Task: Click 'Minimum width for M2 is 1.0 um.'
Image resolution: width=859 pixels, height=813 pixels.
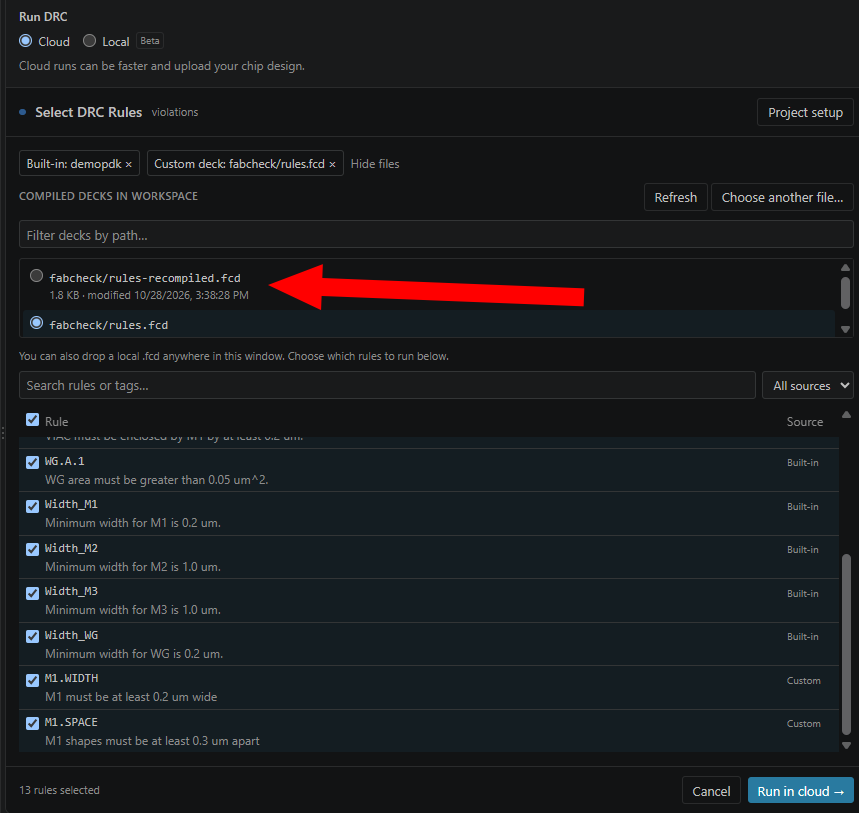Action: click(133, 567)
